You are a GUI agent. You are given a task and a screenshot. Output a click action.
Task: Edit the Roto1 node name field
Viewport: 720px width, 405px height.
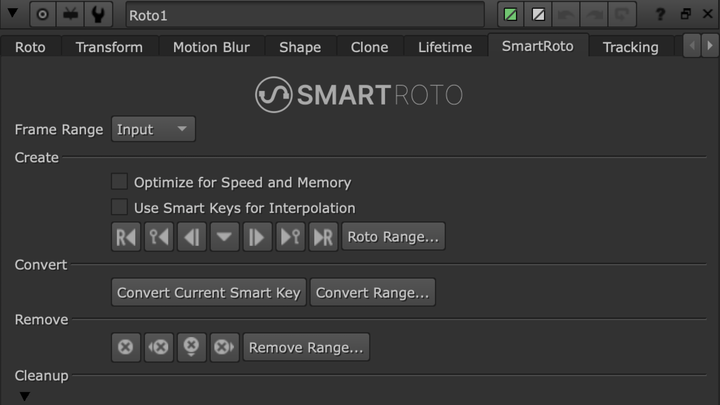(x=305, y=15)
